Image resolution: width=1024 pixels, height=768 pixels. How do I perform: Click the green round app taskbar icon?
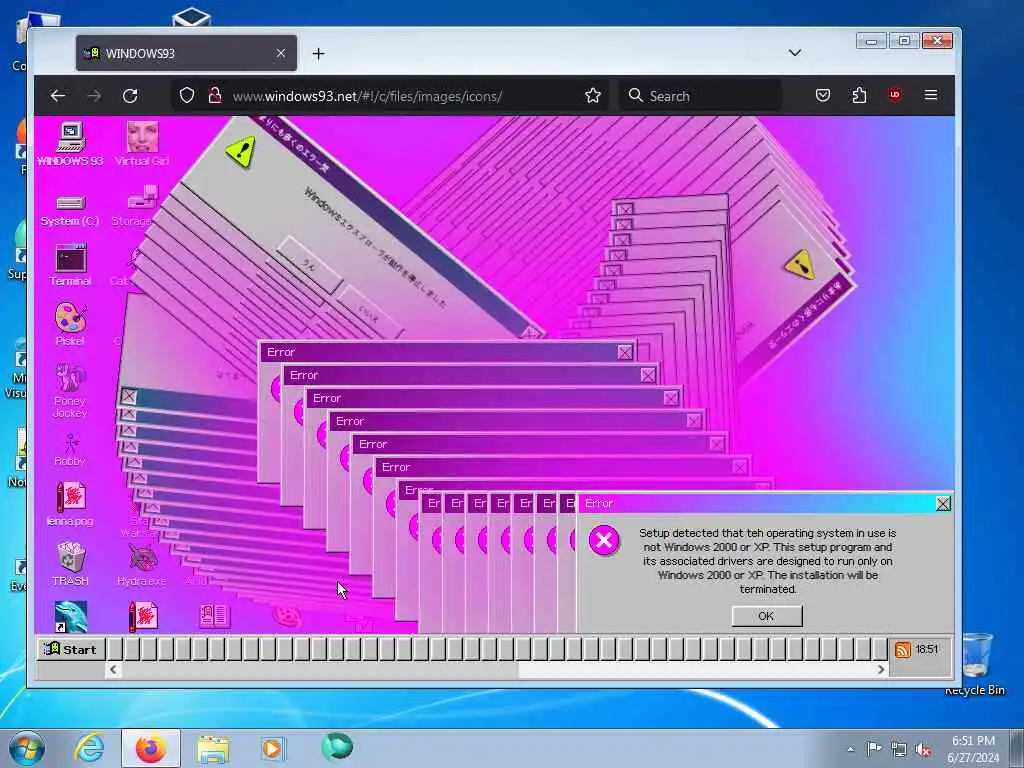coord(337,747)
